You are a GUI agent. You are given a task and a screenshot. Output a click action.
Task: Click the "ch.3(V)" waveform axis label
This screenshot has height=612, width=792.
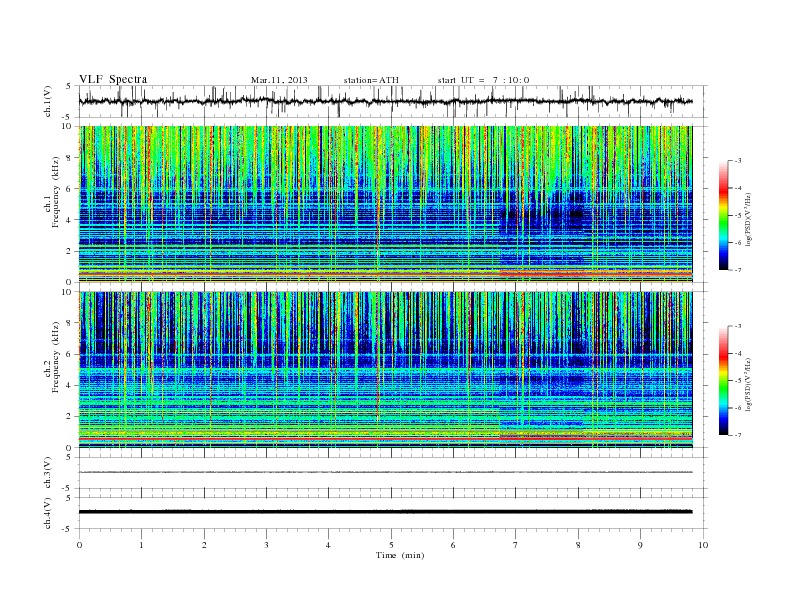coord(48,473)
